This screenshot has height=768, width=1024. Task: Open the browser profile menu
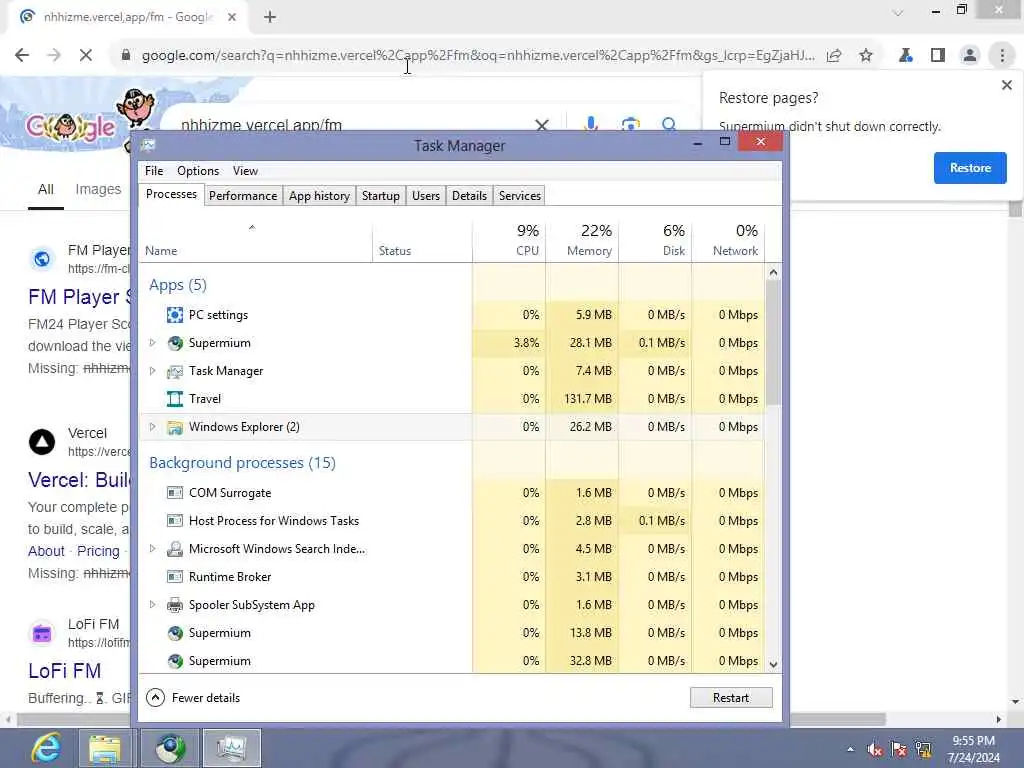970,56
